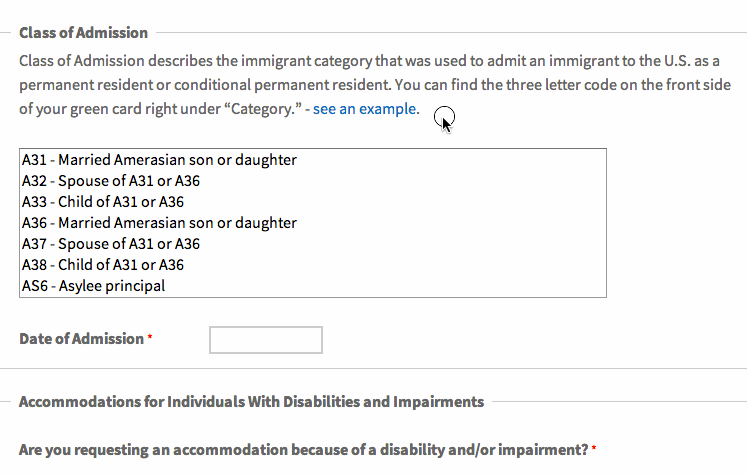This screenshot has height=474, width=747.
Task: Click the Accommodations for Individuals With Disabilities heading
Action: coord(252,402)
